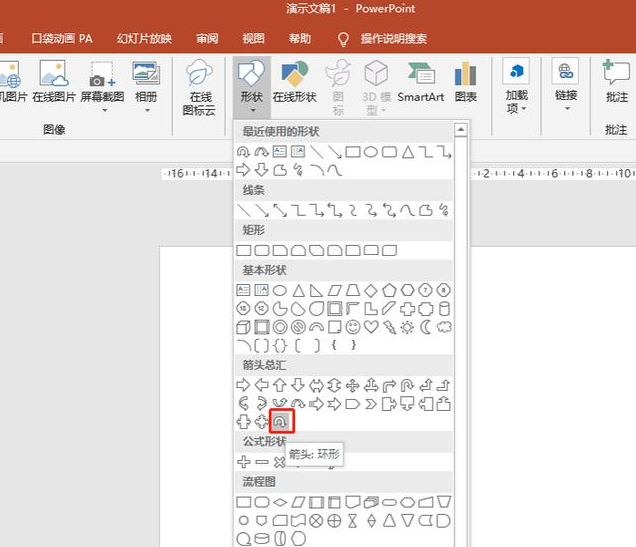The image size is (636, 547).
Task: Select the heart shape in 基本形状
Action: 371,327
